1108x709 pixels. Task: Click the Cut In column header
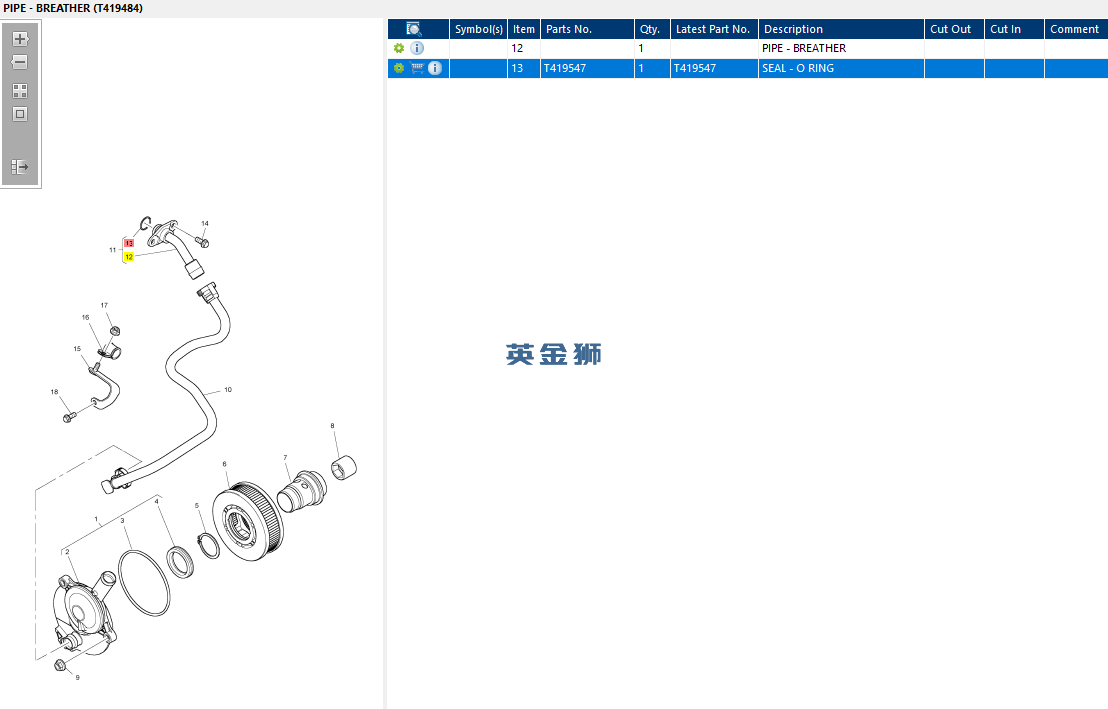[1014, 29]
